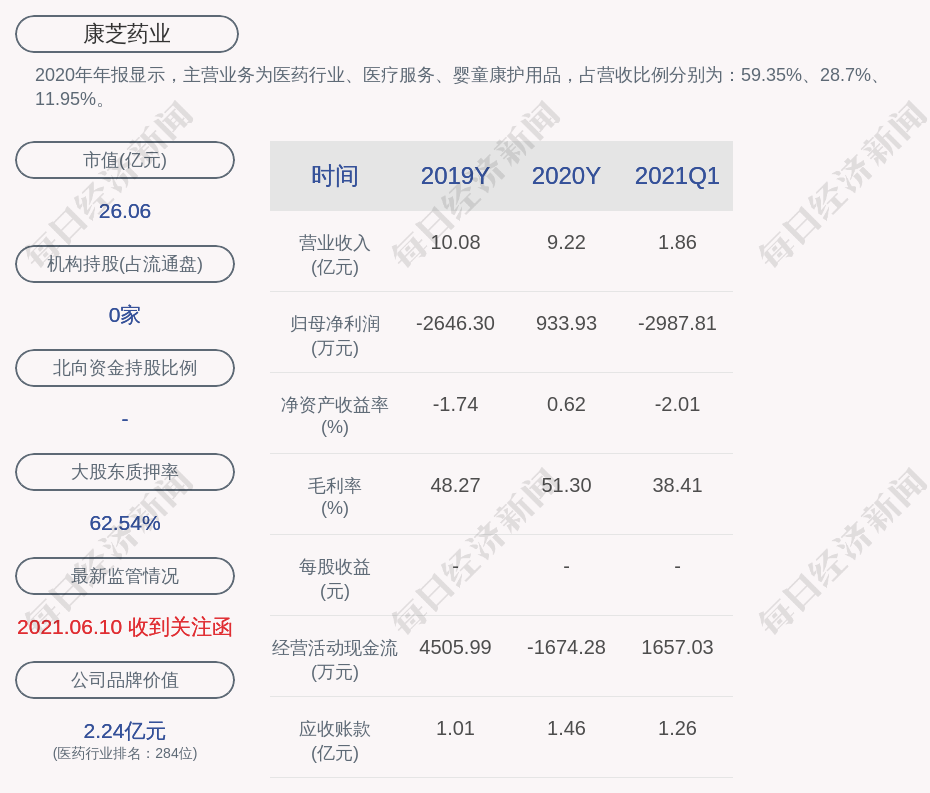Click the 医药行业排名:284位 text
The height and width of the screenshot is (793, 930).
point(125,753)
